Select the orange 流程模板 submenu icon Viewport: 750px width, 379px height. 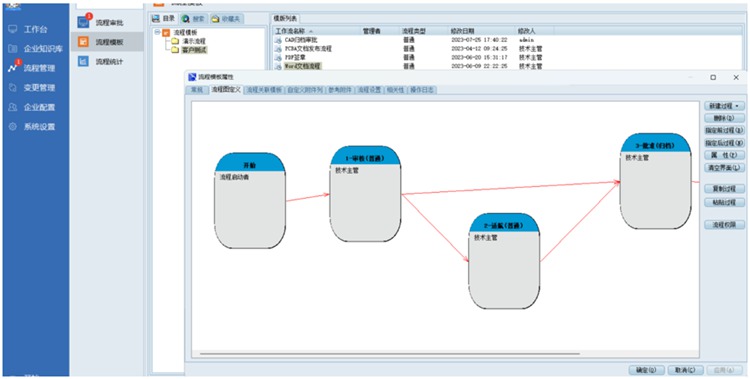[x=83, y=42]
